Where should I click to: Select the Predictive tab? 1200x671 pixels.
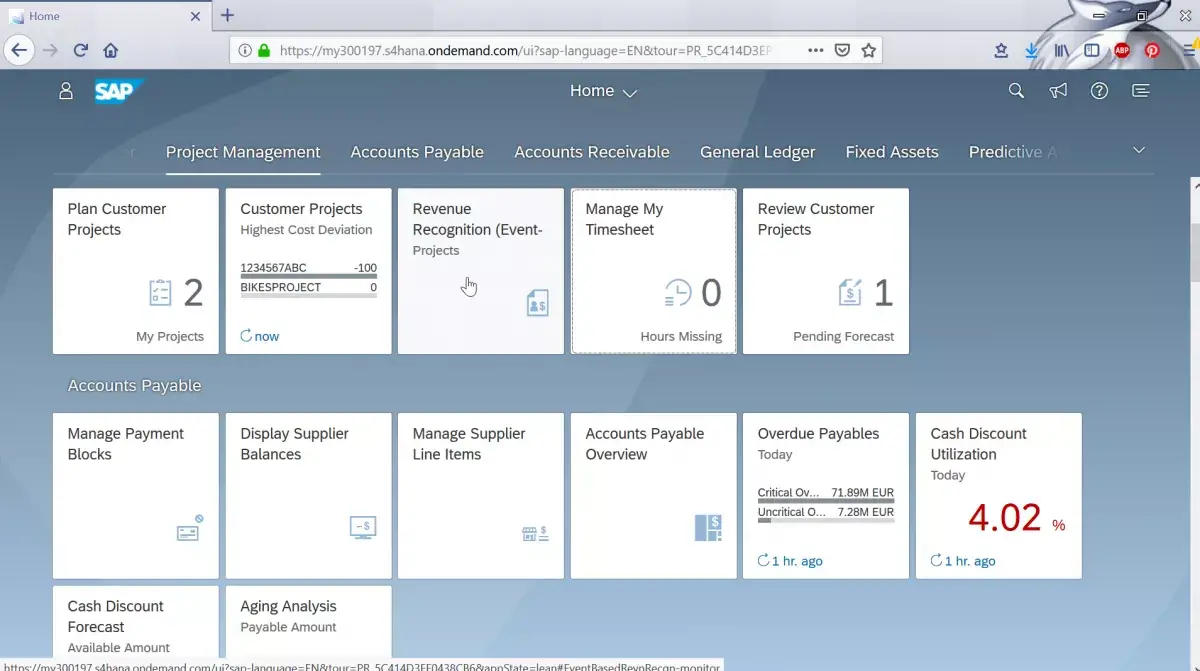(1012, 152)
